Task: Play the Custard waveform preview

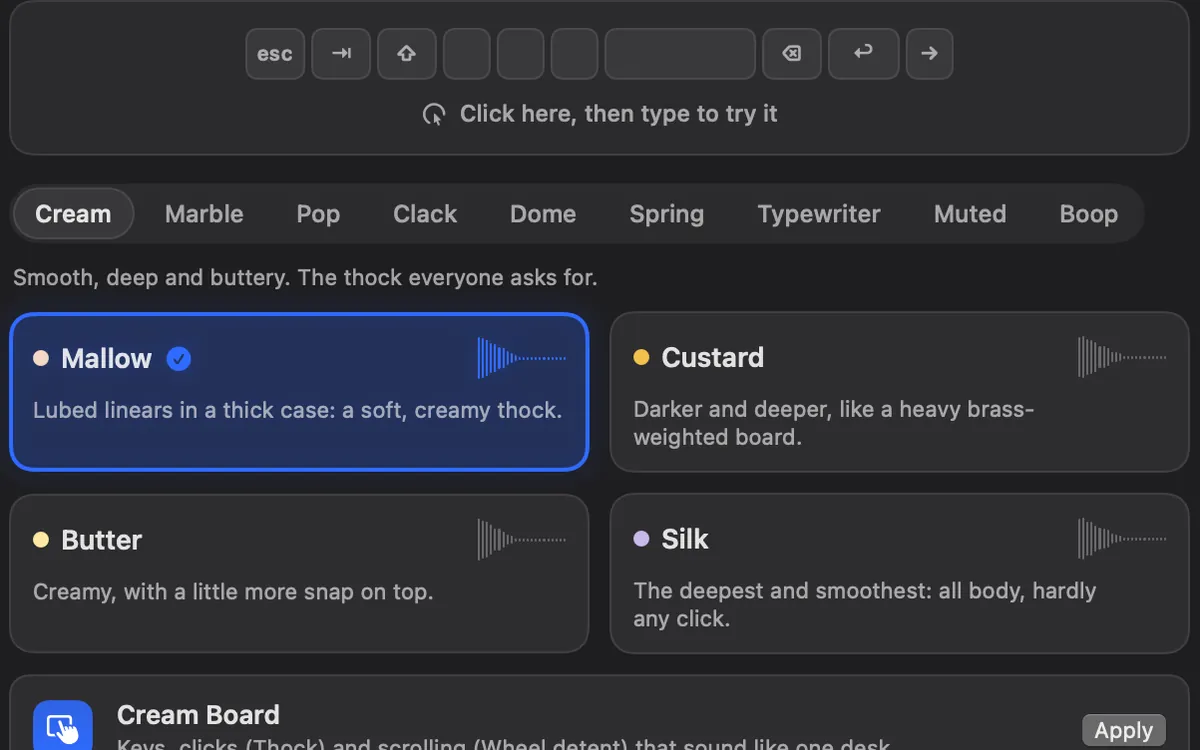Action: click(x=1122, y=357)
